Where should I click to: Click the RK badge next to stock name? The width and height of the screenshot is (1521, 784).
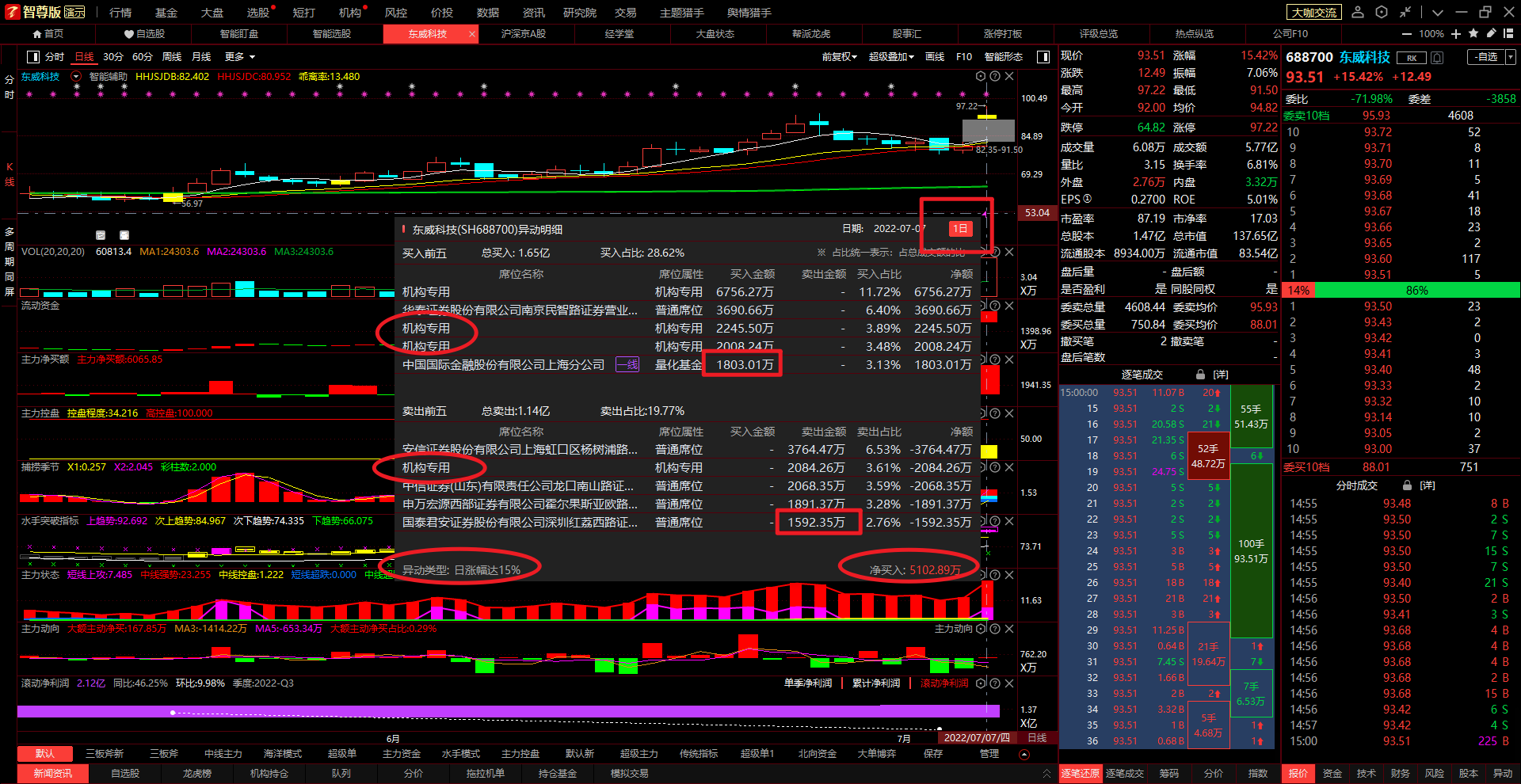pos(1412,58)
